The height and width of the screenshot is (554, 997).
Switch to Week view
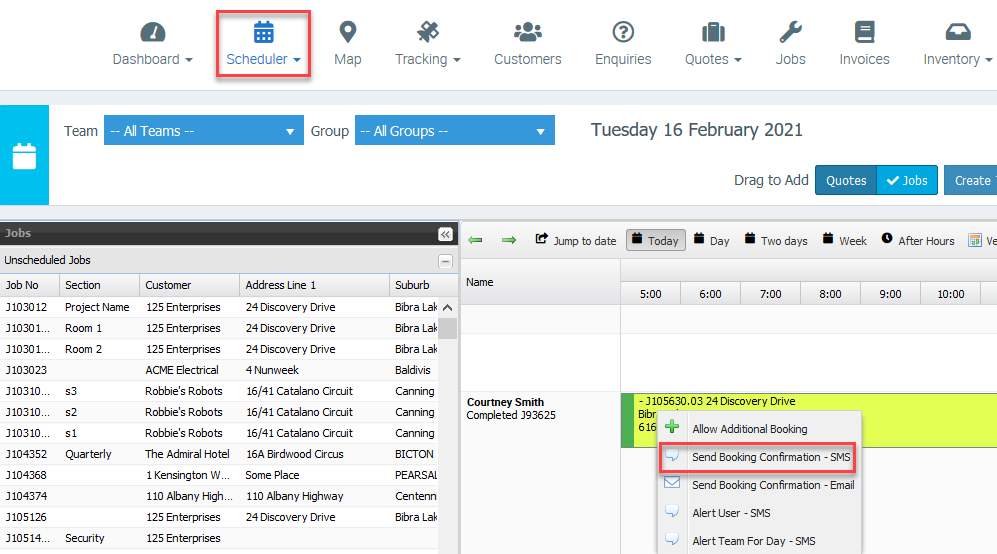click(x=844, y=240)
